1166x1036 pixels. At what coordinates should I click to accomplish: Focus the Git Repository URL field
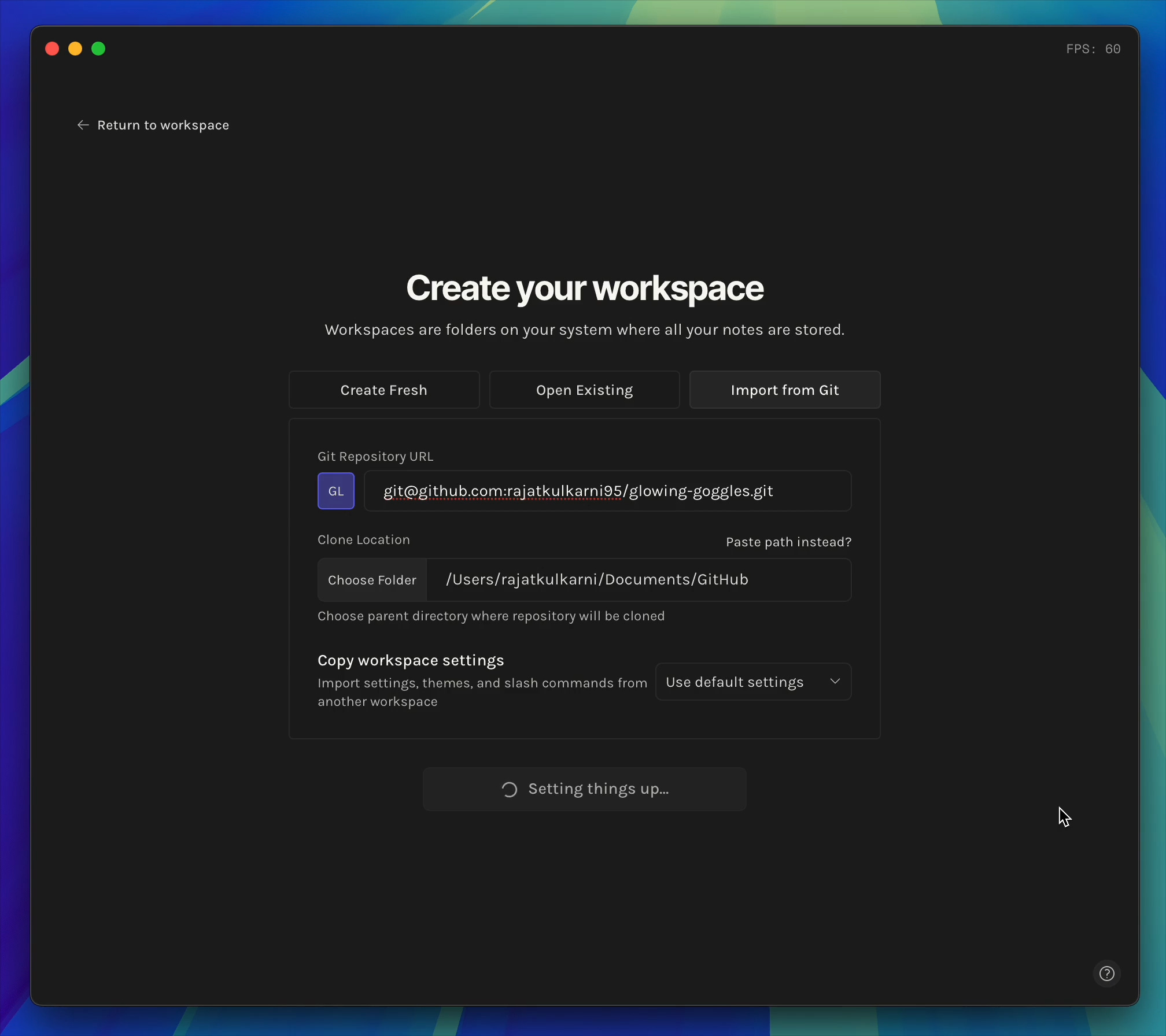pos(607,491)
